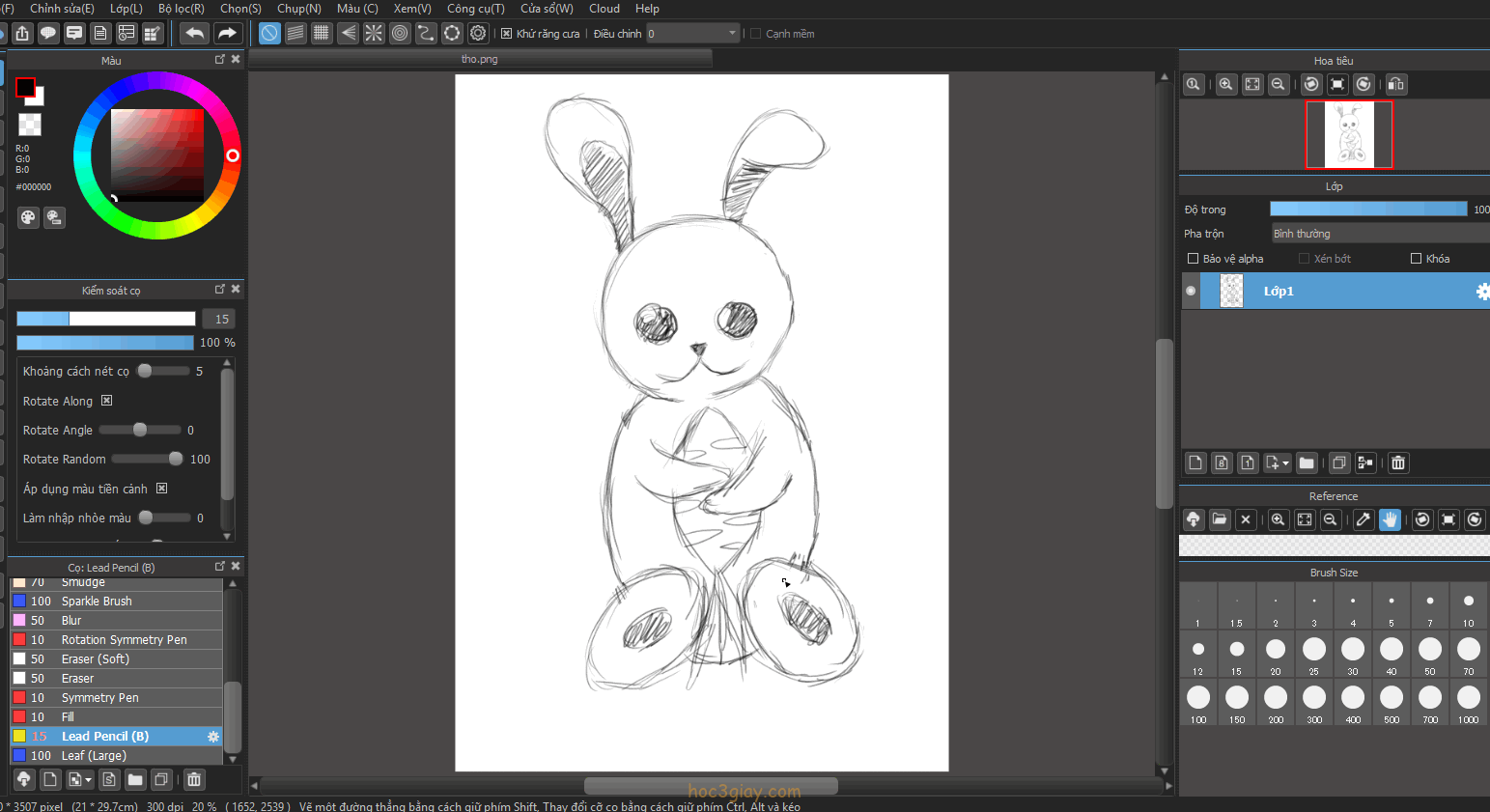Click the Undo arrow in the toolbar
This screenshot has width=1490, height=812.
pyautogui.click(x=195, y=34)
